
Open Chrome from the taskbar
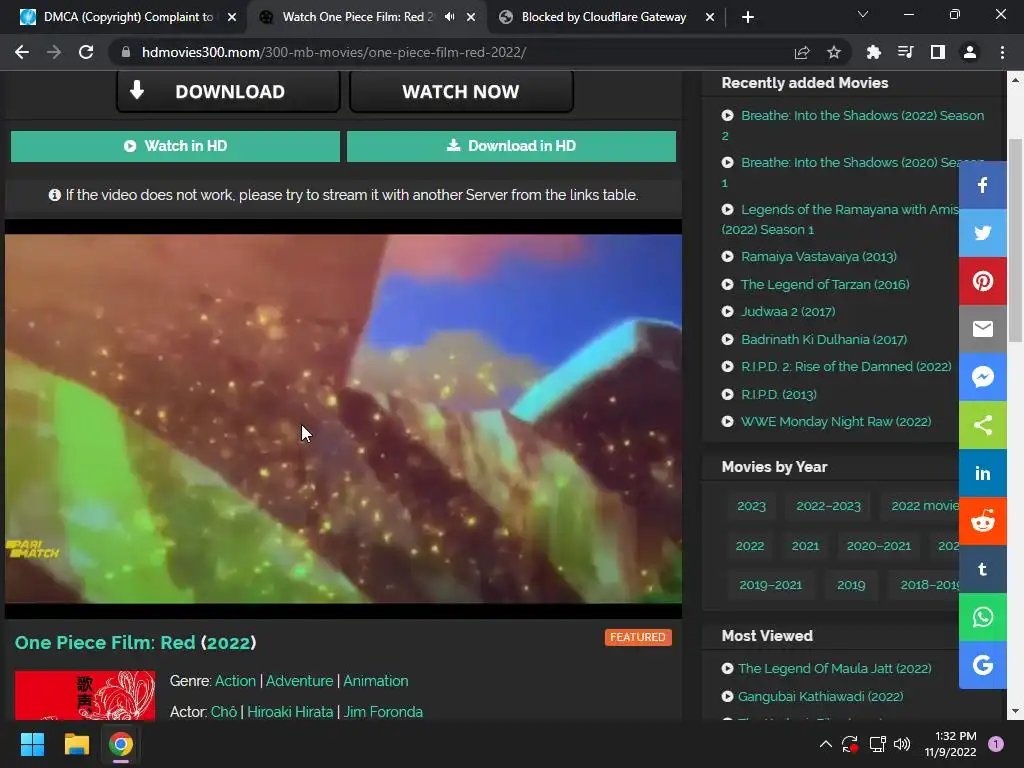click(x=121, y=744)
